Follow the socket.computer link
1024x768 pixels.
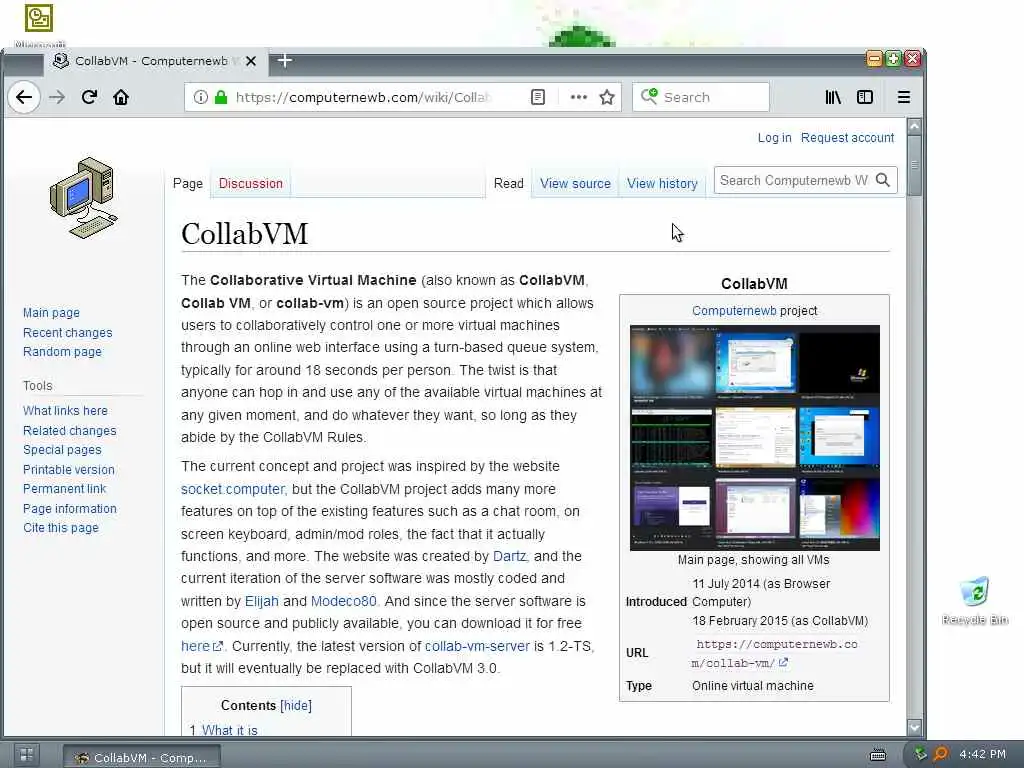(234, 489)
